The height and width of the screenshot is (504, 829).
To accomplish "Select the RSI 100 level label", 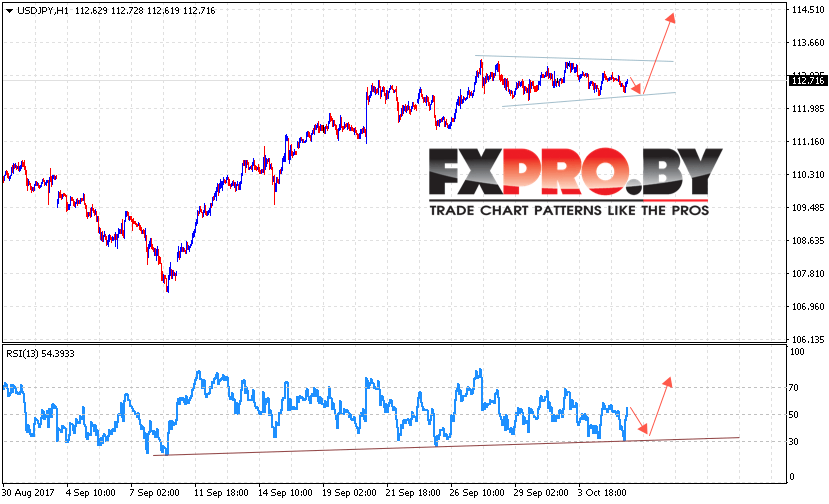I will (x=796, y=352).
